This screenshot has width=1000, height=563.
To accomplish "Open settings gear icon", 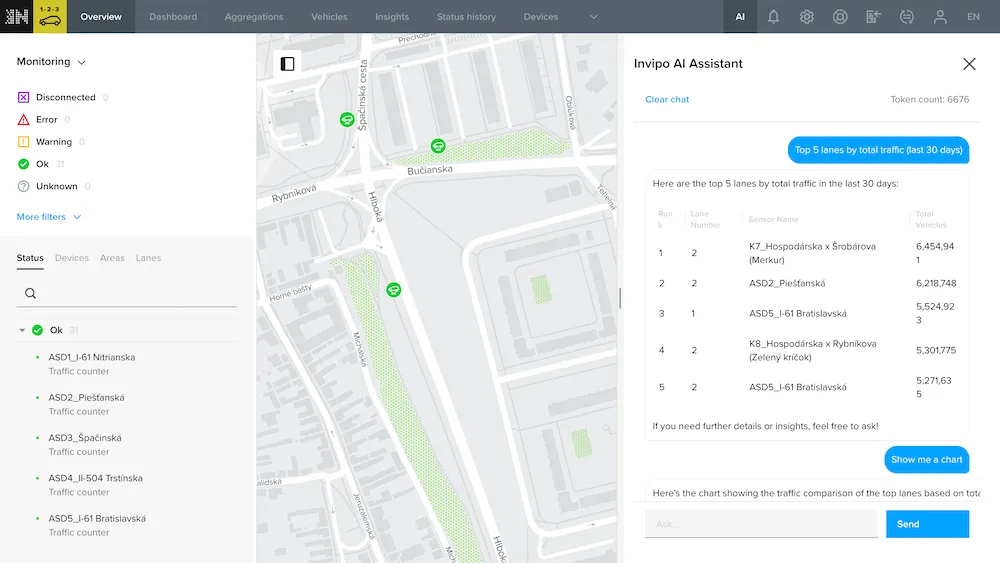I will coord(807,17).
